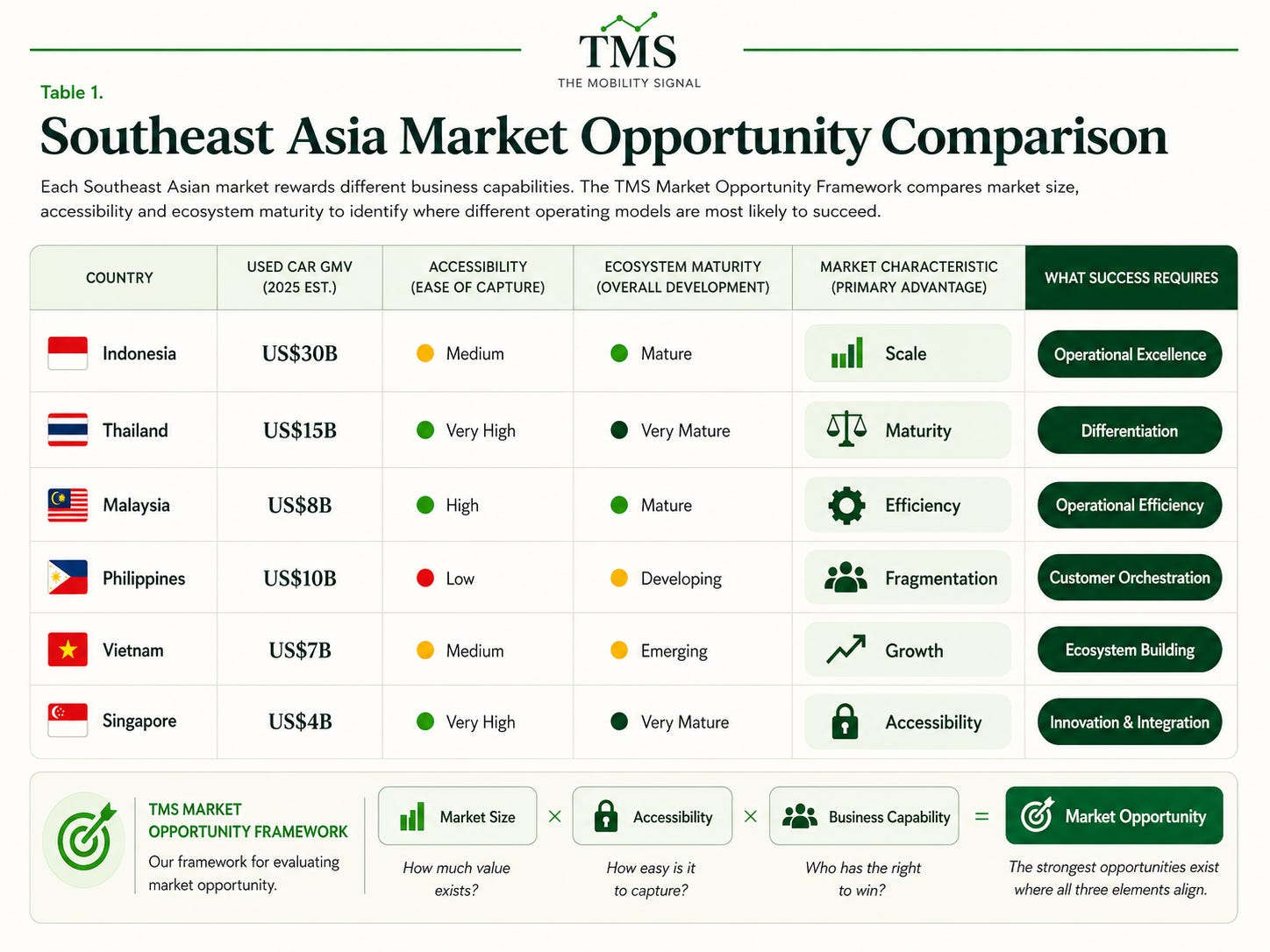Click the What Success Requires header
The height and width of the screenshot is (952, 1270).
point(1131,277)
